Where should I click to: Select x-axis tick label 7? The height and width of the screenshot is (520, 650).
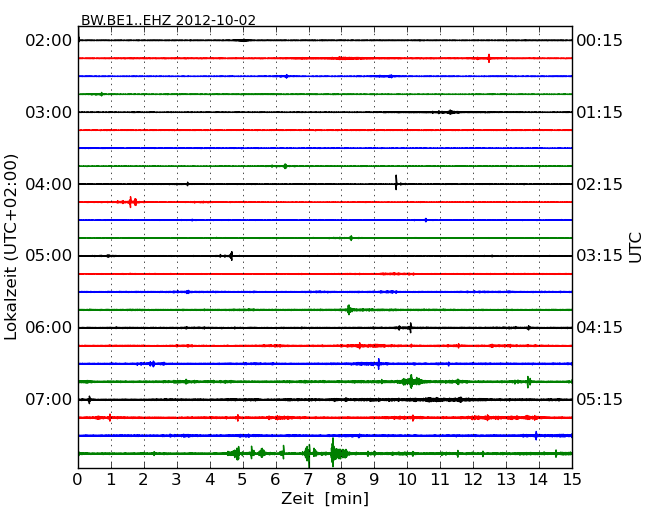308,480
